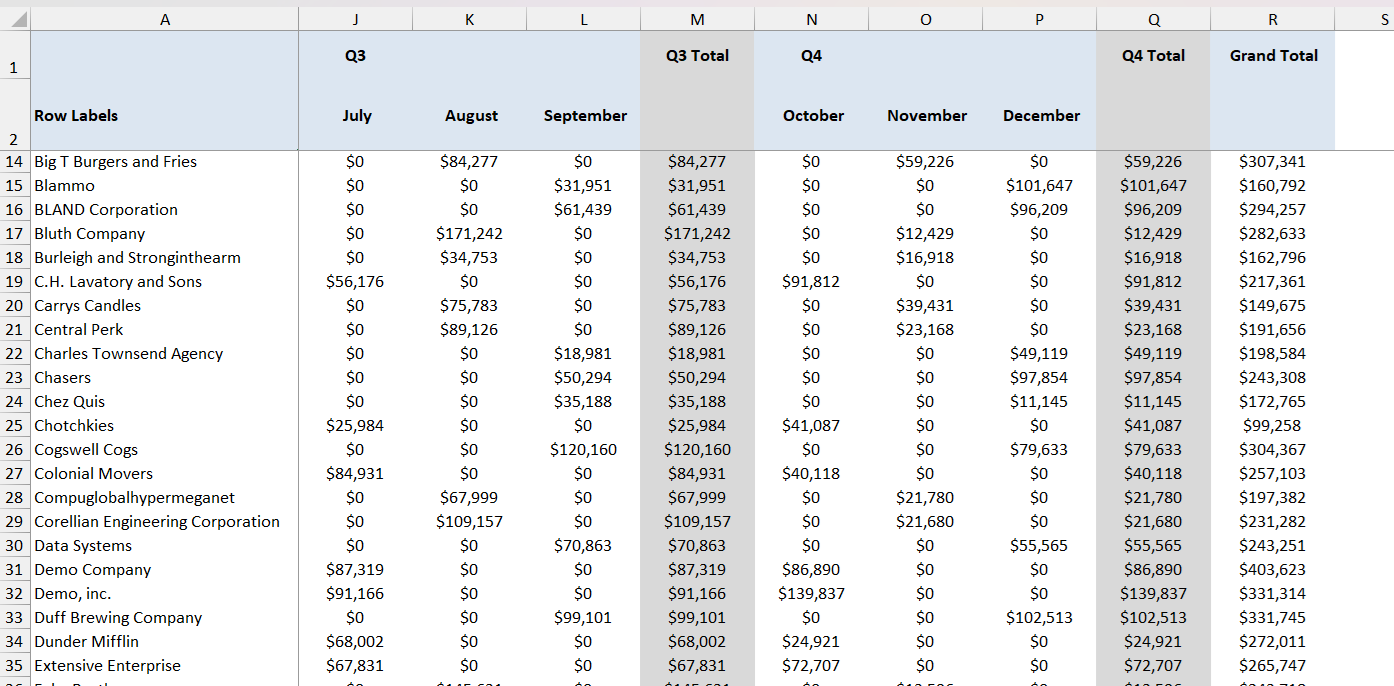Select column O header
The width and height of the screenshot is (1394, 686).
point(926,19)
